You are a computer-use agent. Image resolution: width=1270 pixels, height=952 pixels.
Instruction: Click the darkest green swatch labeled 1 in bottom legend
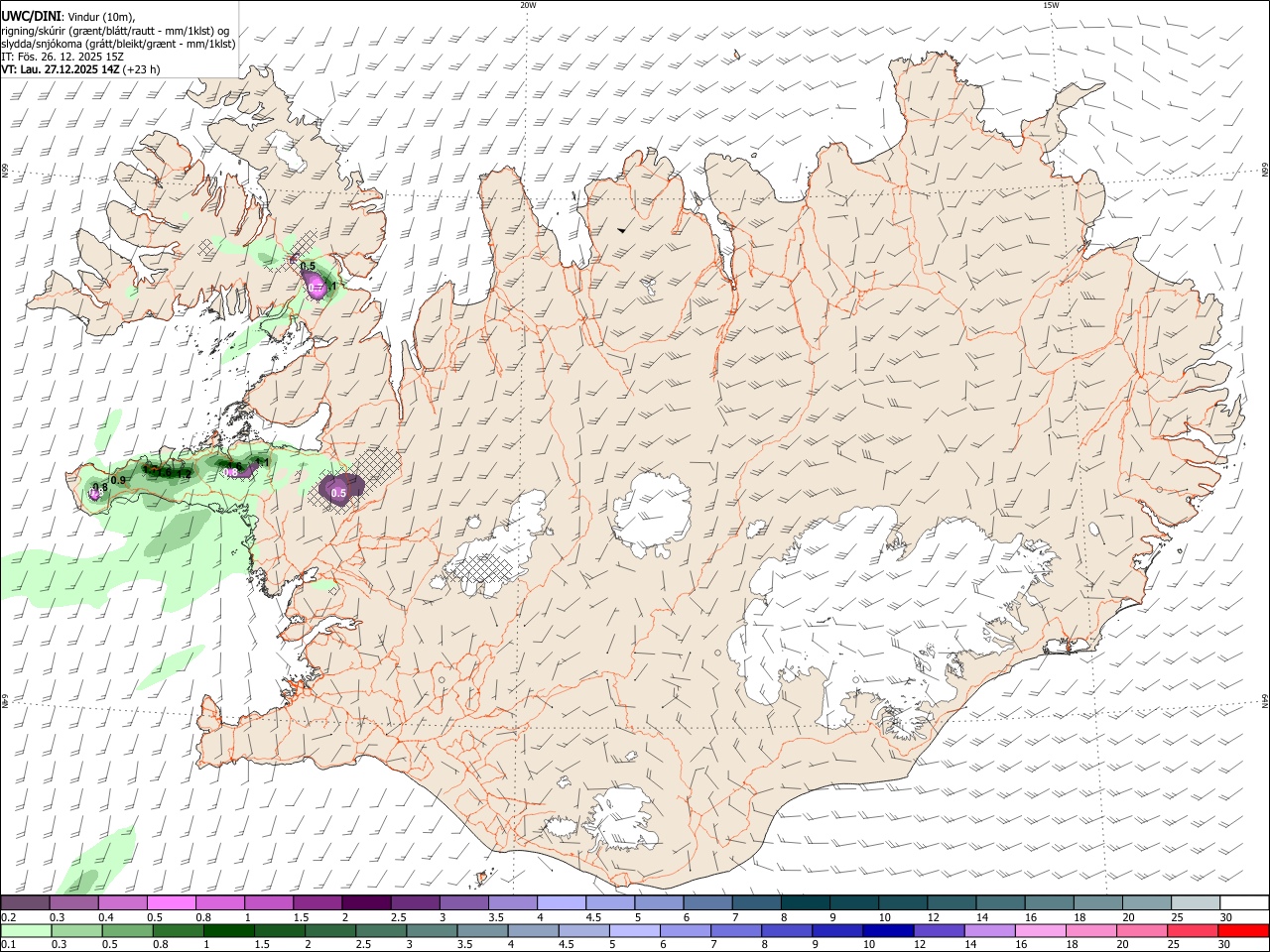[227, 930]
